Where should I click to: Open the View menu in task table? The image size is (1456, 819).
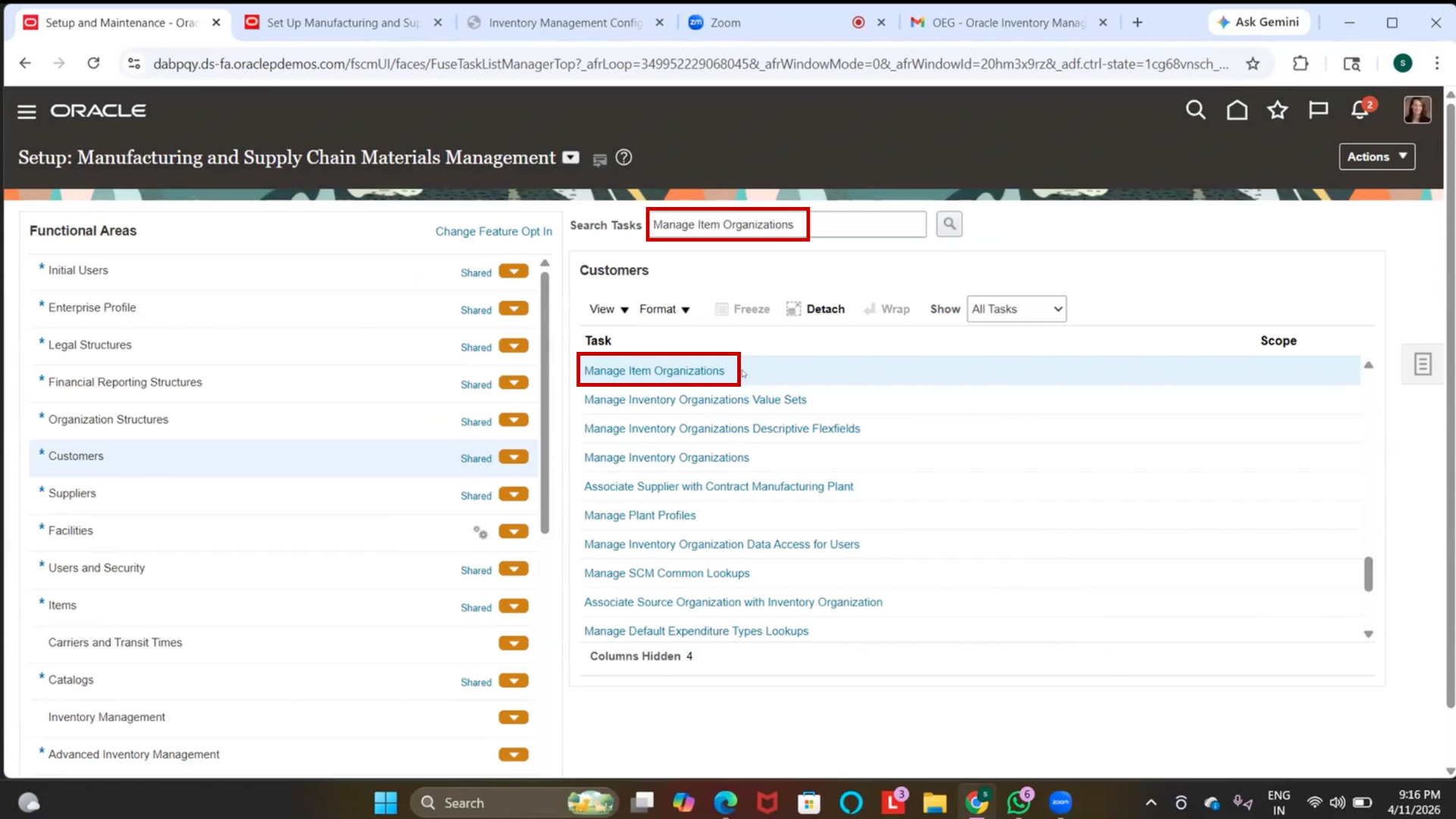tap(609, 309)
